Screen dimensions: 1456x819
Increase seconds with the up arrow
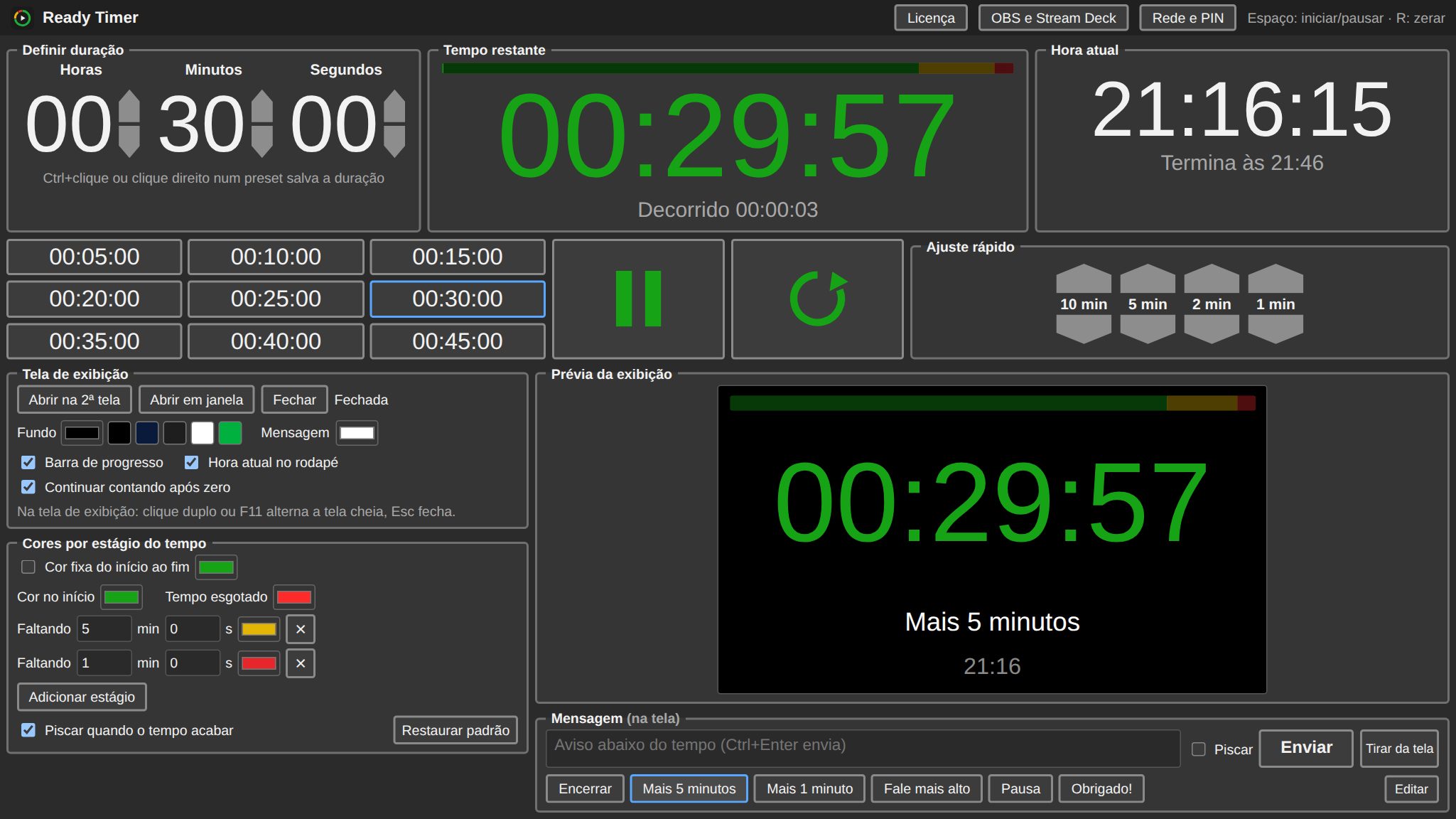pos(394,106)
